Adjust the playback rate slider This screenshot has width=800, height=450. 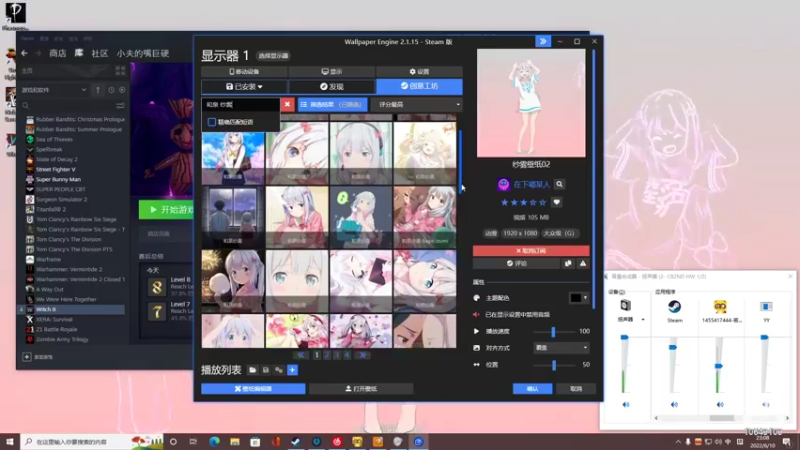click(553, 332)
